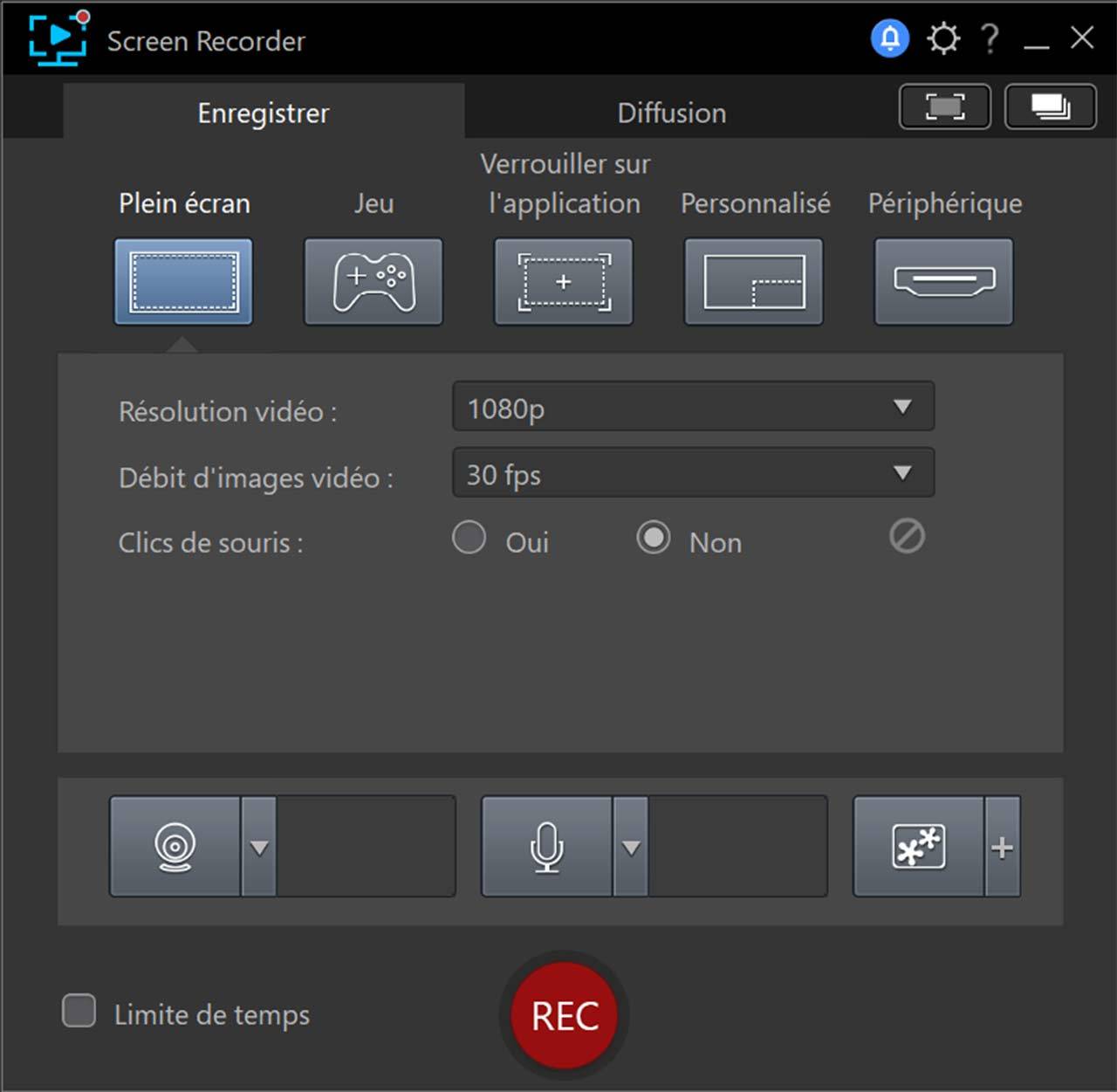Click the plus button beside overlay icon

click(1002, 847)
